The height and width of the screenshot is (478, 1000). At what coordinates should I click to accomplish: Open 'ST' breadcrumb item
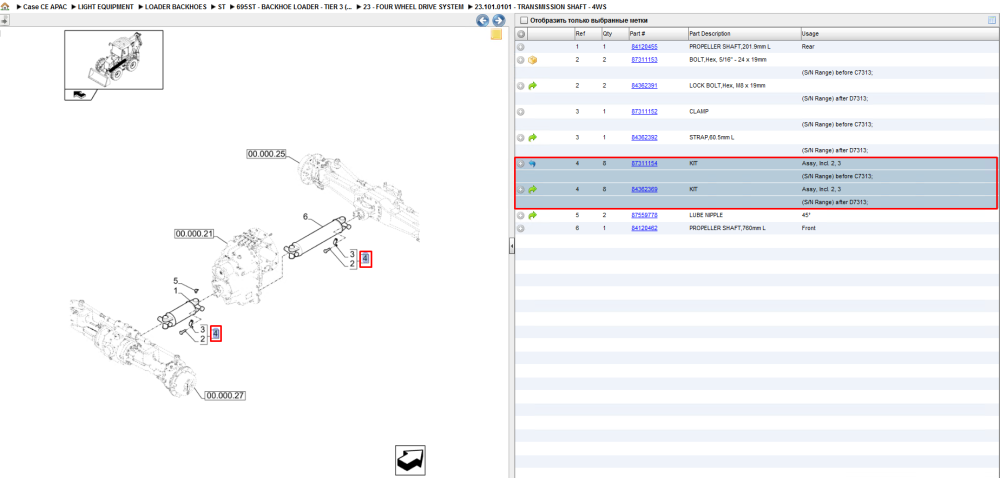point(221,6)
